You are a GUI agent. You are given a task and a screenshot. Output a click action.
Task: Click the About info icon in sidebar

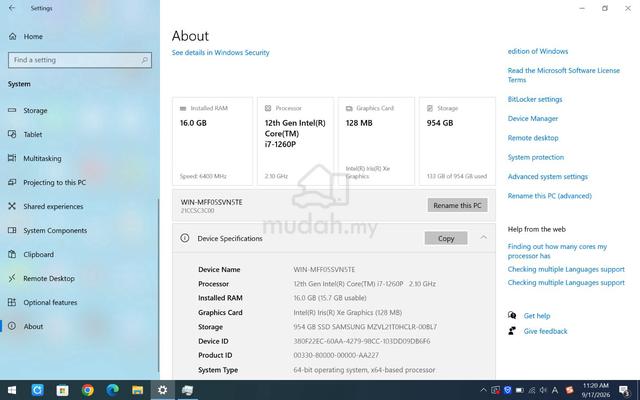point(12,326)
